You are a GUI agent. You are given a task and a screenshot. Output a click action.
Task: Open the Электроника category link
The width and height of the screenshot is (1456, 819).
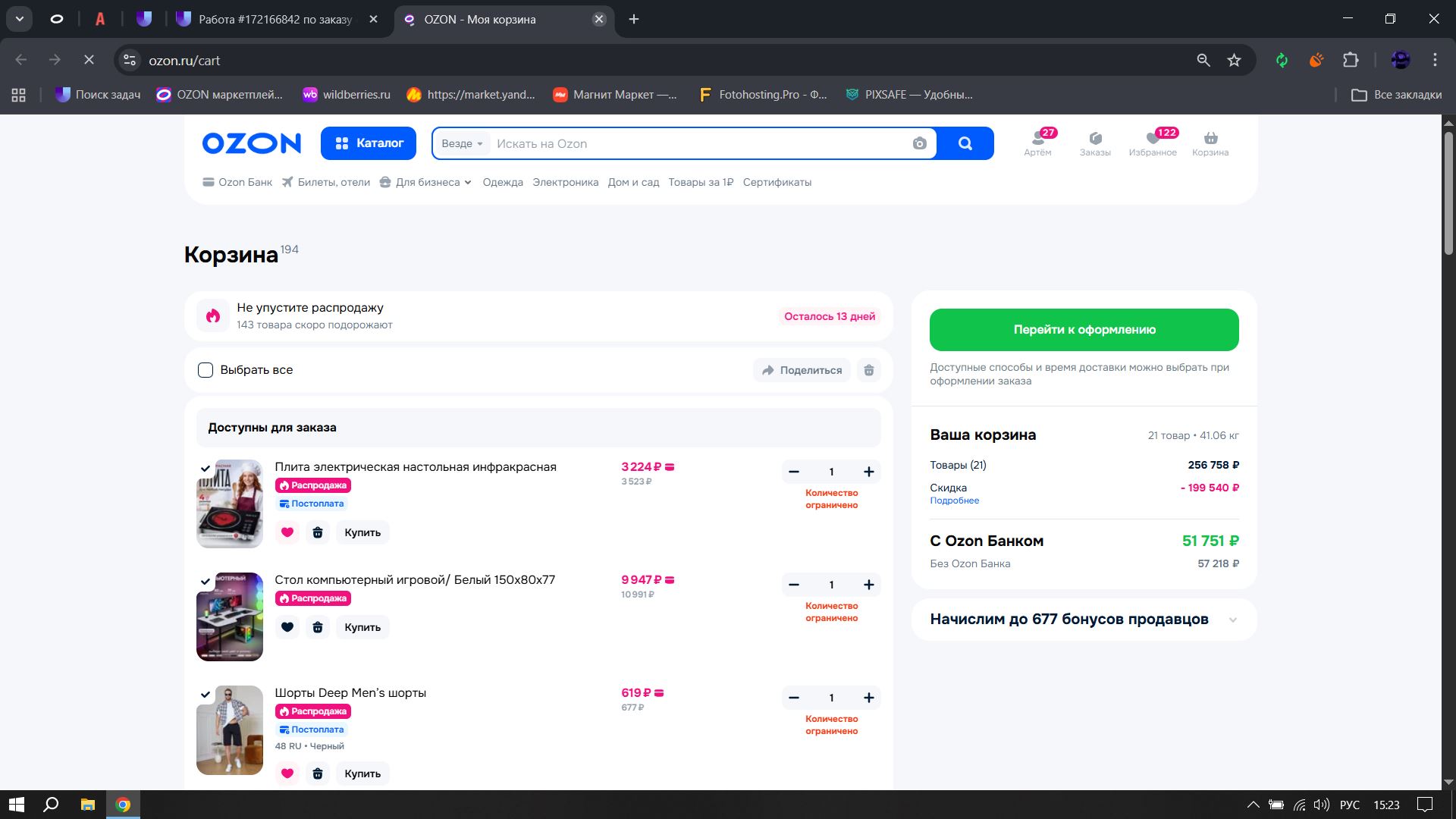pos(565,182)
